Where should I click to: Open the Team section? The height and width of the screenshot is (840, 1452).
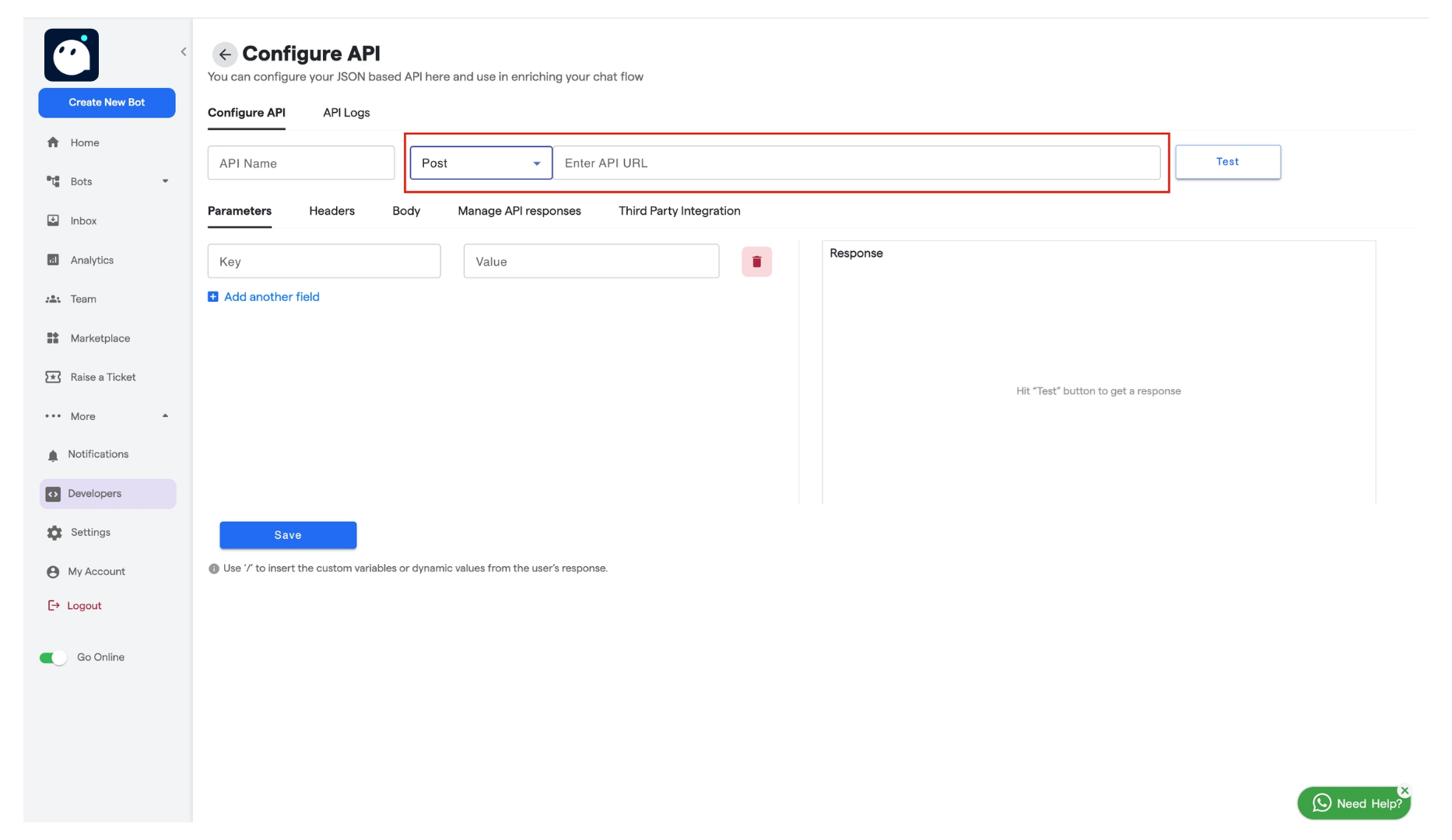[x=82, y=299]
